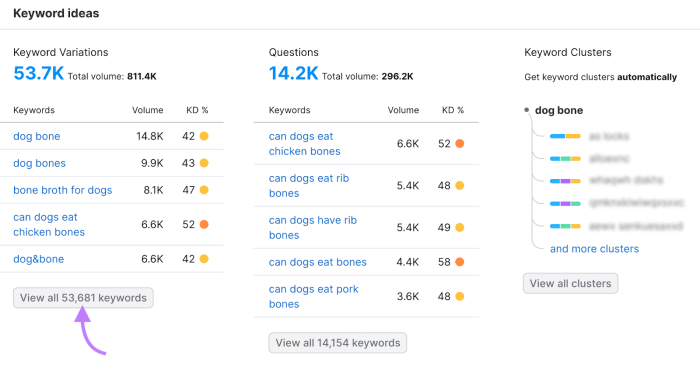Click the Keywords header in Keyword Variations
This screenshot has width=700, height=369.
pyautogui.click(x=34, y=110)
